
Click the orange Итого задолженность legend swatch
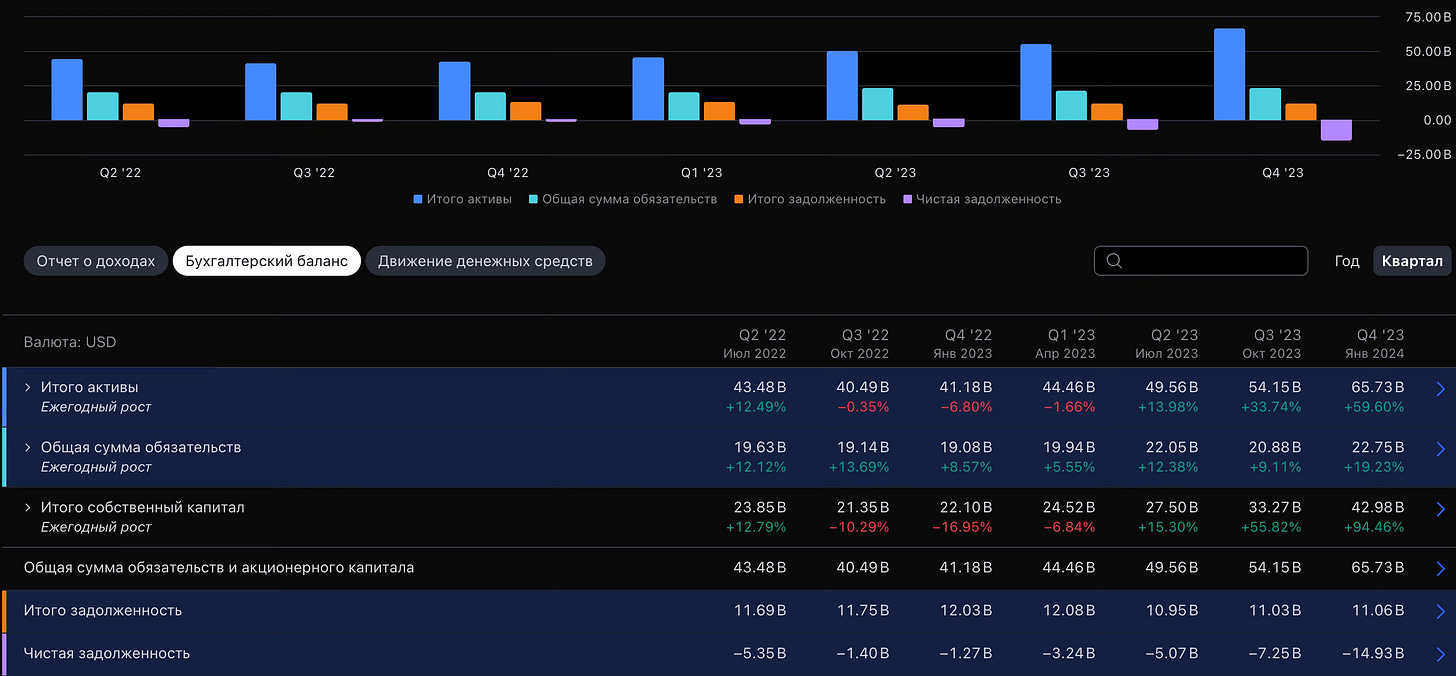pyautogui.click(x=737, y=199)
